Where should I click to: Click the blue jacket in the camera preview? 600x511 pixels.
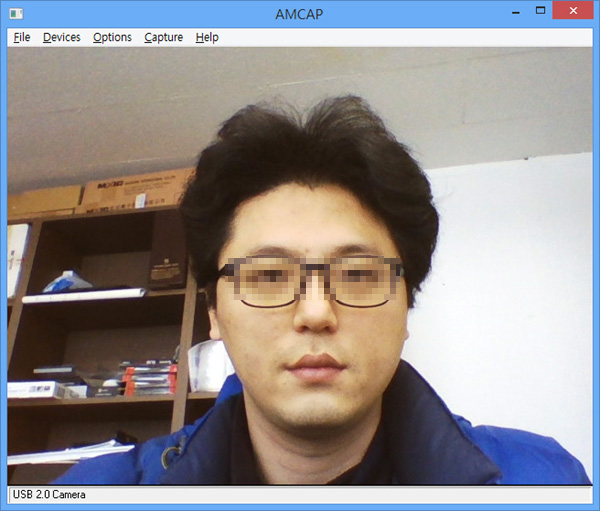coord(500,440)
